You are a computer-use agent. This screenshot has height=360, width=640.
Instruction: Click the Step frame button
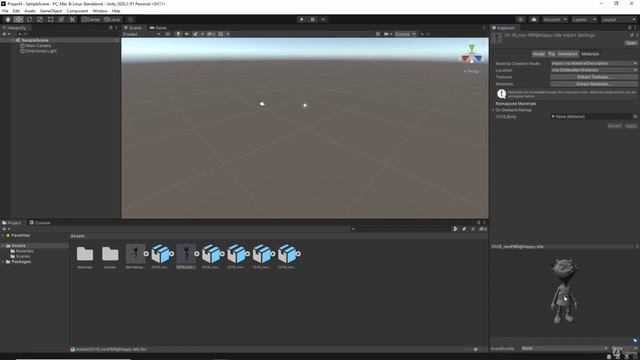pyautogui.click(x=323, y=20)
